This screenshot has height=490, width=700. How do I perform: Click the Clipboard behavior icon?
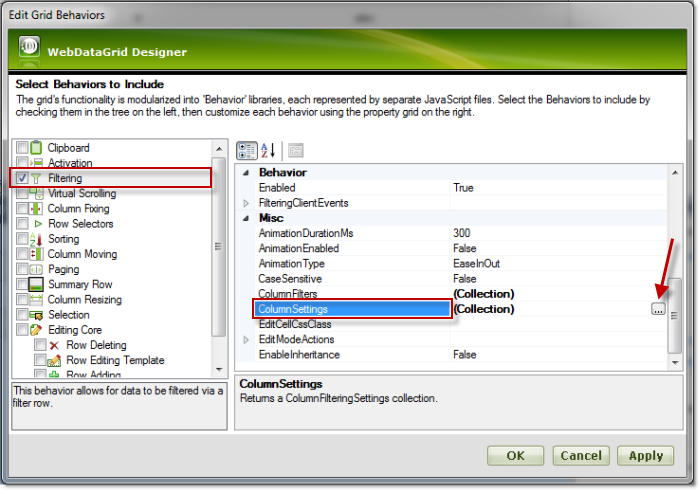coord(37,148)
